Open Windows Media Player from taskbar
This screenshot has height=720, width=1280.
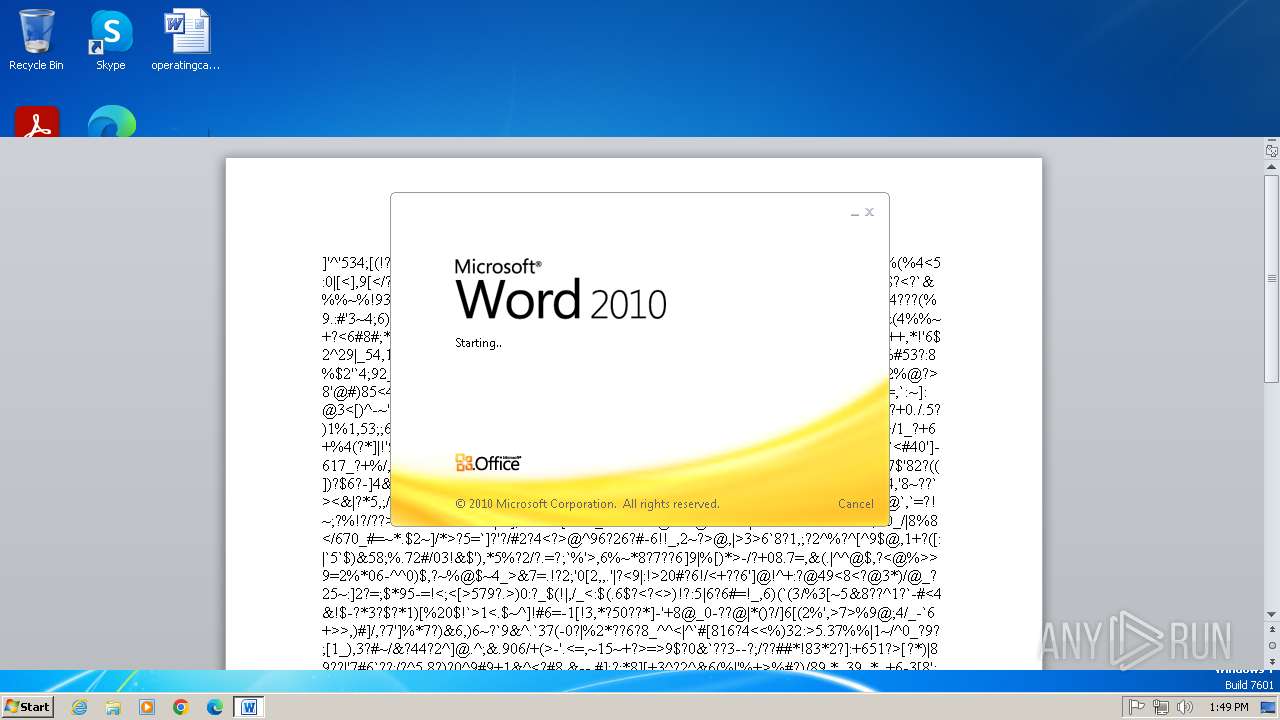coord(147,707)
